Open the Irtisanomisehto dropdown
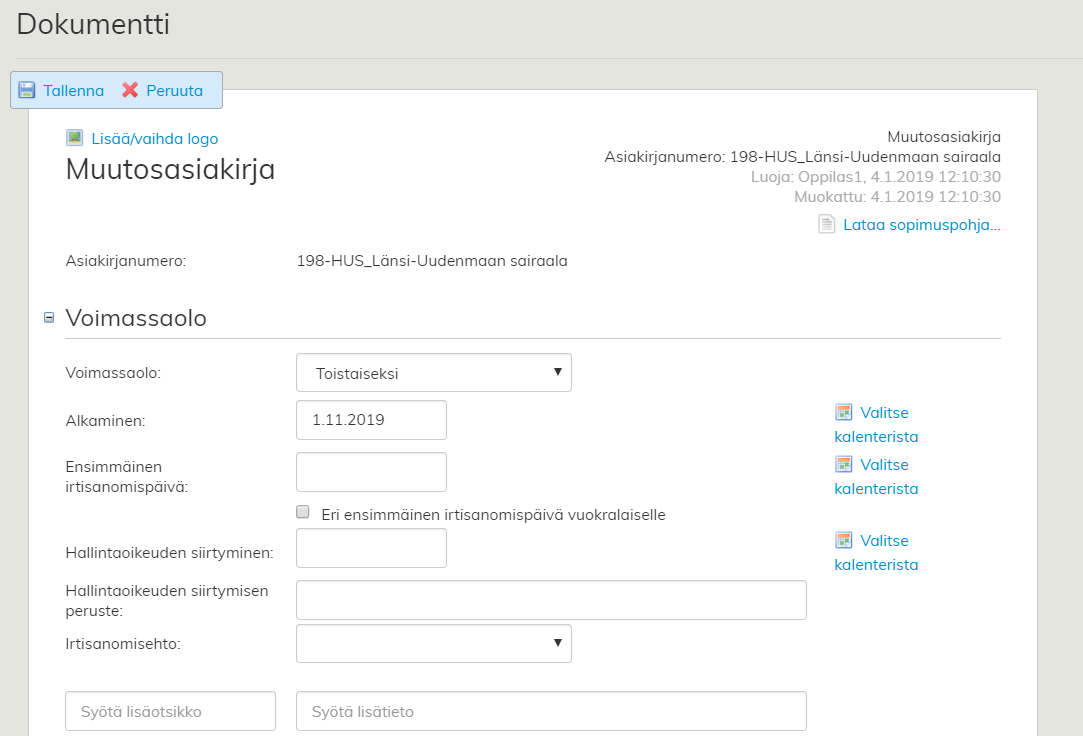The image size is (1083, 736). 433,644
